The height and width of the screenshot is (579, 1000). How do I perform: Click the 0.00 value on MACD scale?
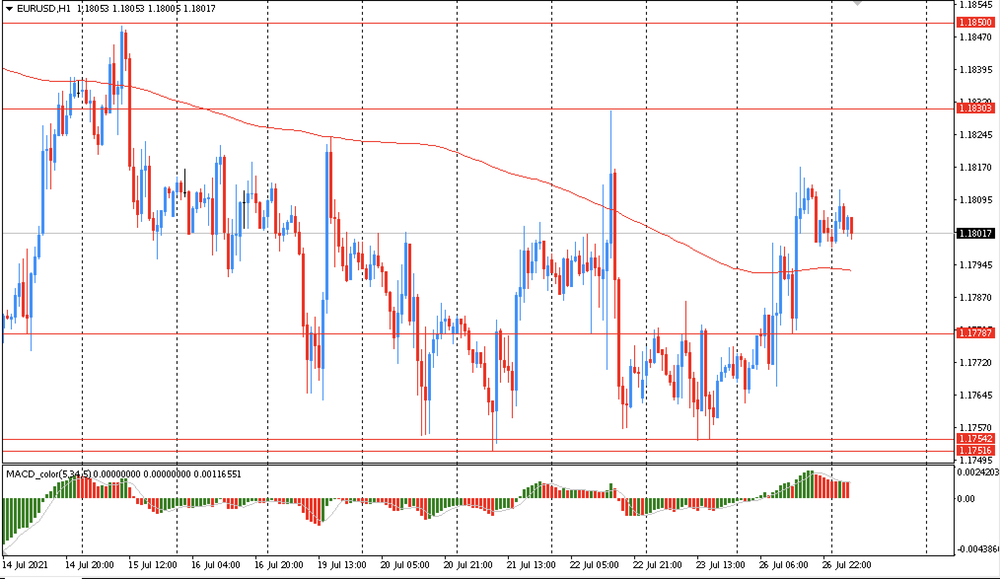[966, 499]
